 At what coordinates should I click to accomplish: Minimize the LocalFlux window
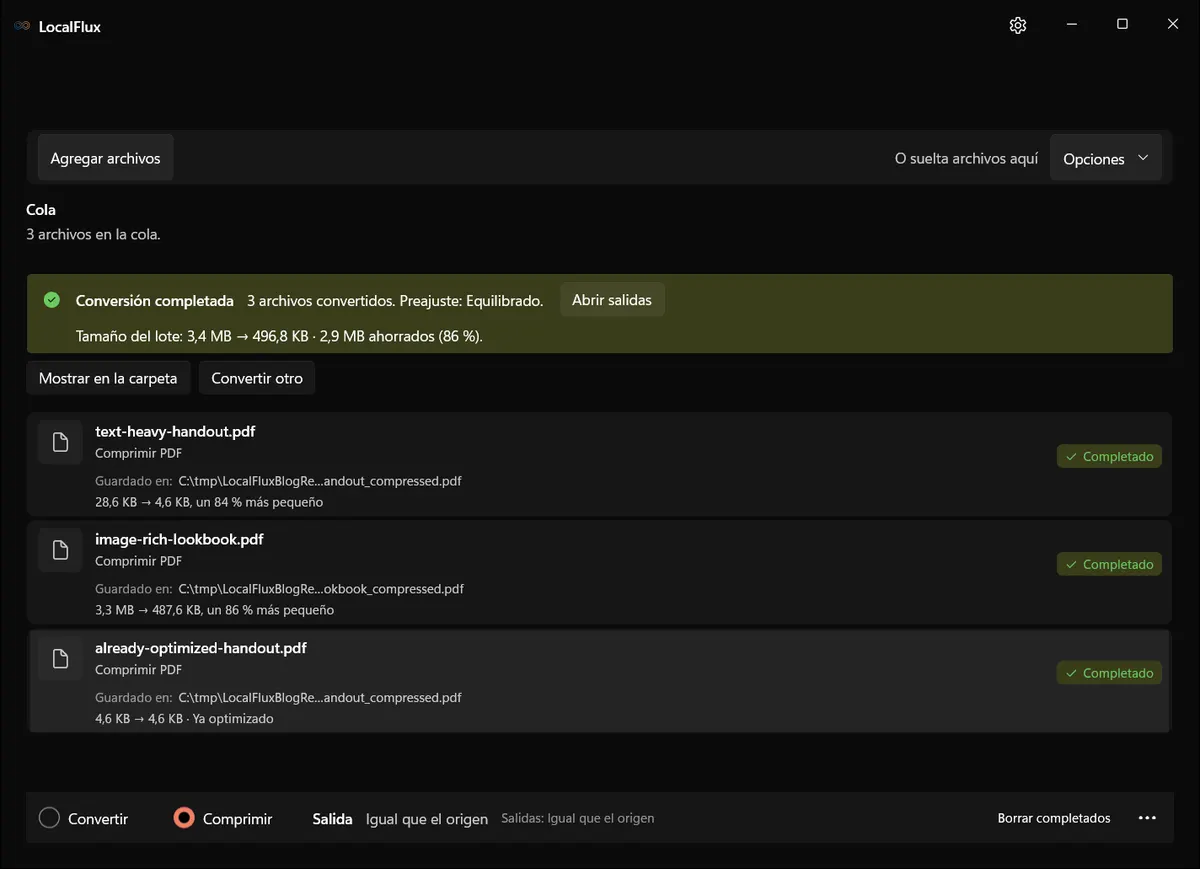pos(1071,25)
